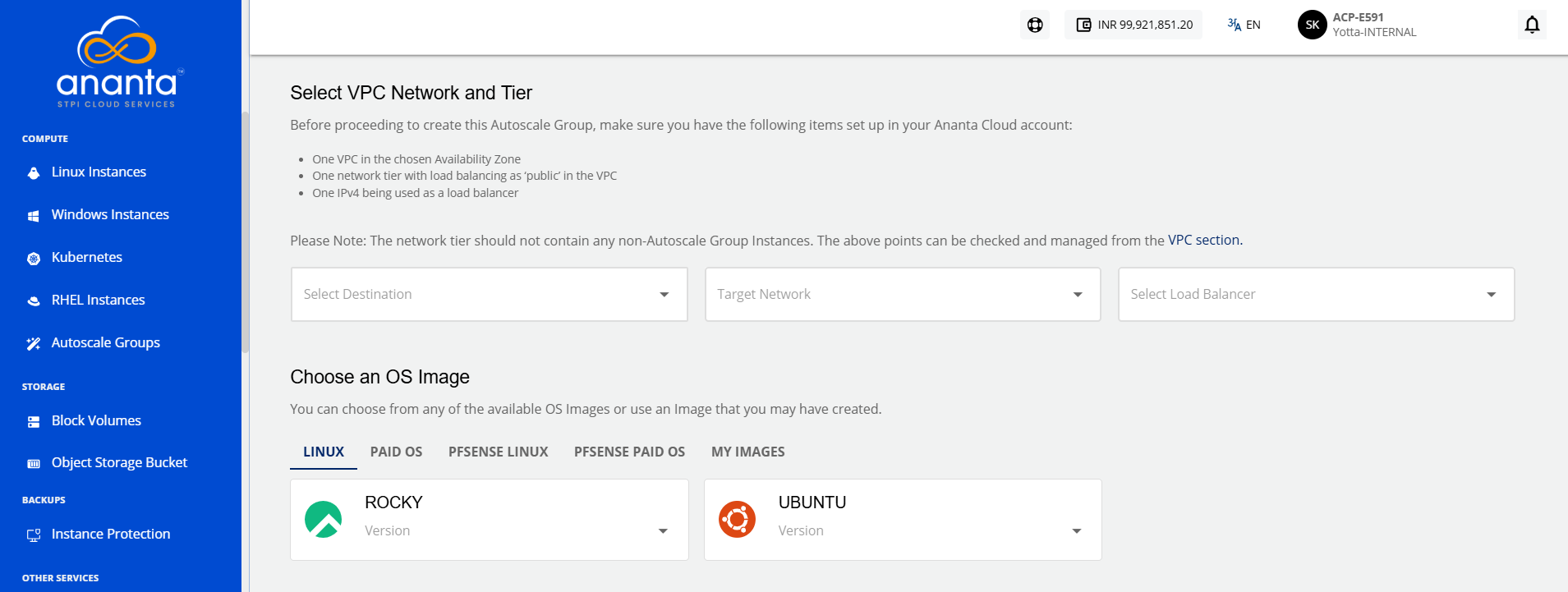Click the Ubuntu logo
Image resolution: width=1568 pixels, height=592 pixels.
pos(737,519)
